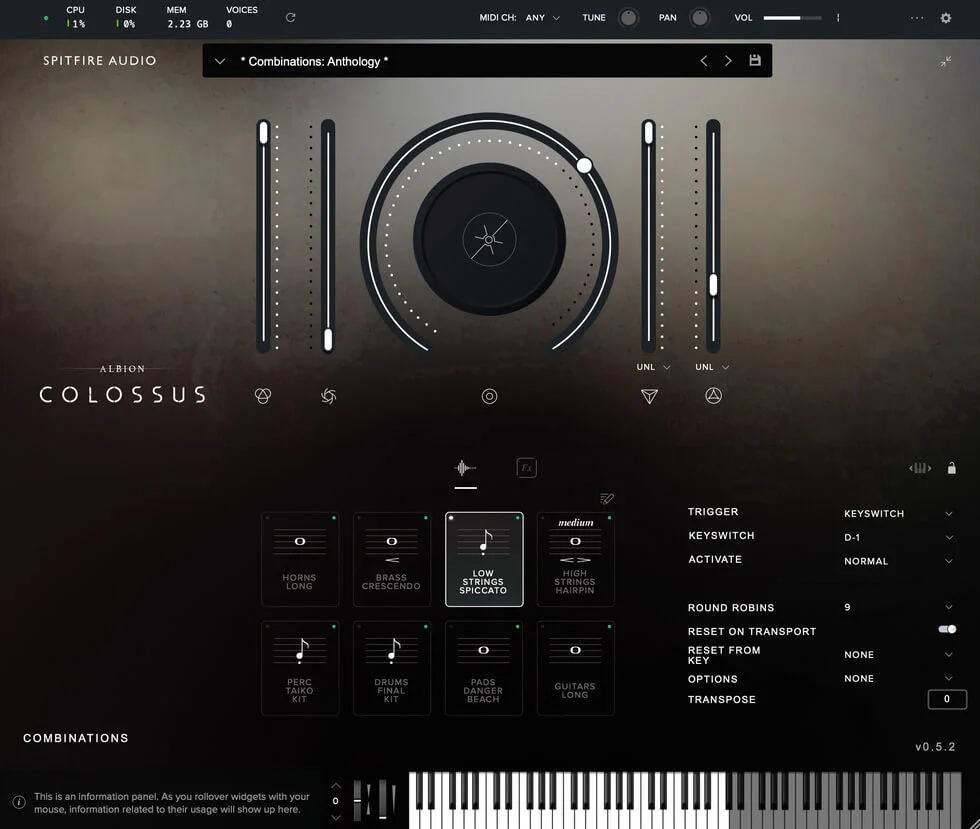Click the TUNE knob

click(628, 18)
